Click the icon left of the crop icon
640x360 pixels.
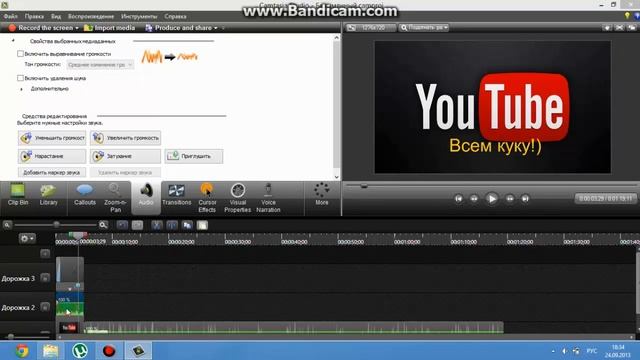[607, 28]
